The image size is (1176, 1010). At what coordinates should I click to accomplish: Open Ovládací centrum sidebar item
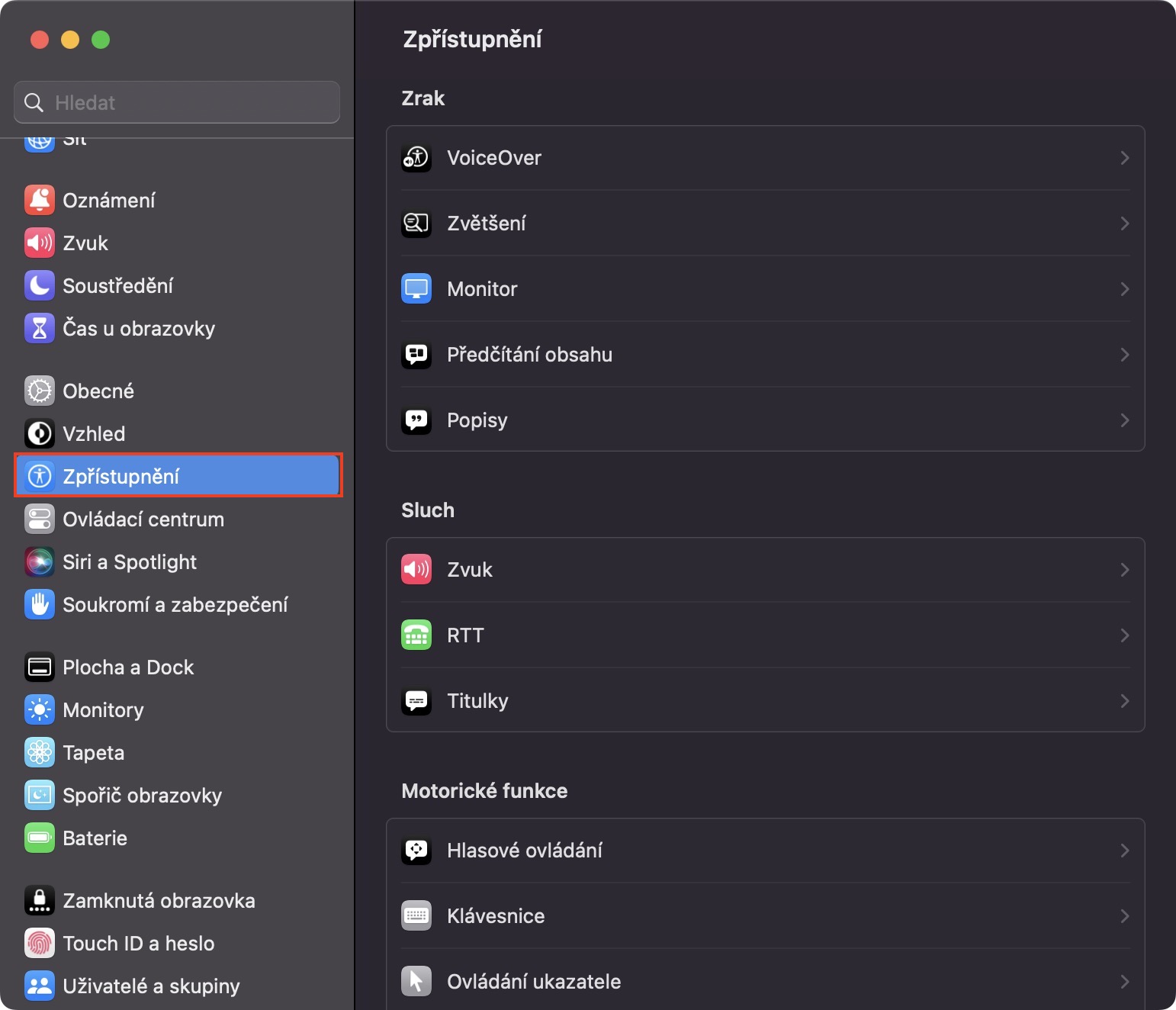[143, 519]
